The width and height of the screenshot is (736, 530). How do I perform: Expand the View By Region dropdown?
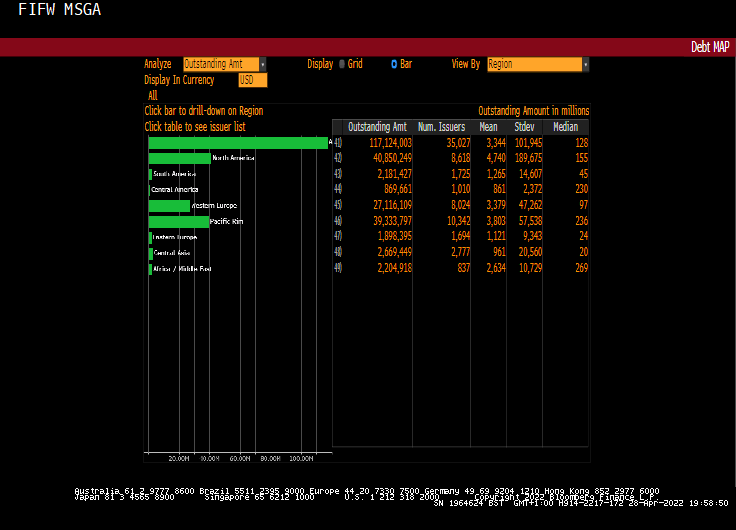(537, 64)
